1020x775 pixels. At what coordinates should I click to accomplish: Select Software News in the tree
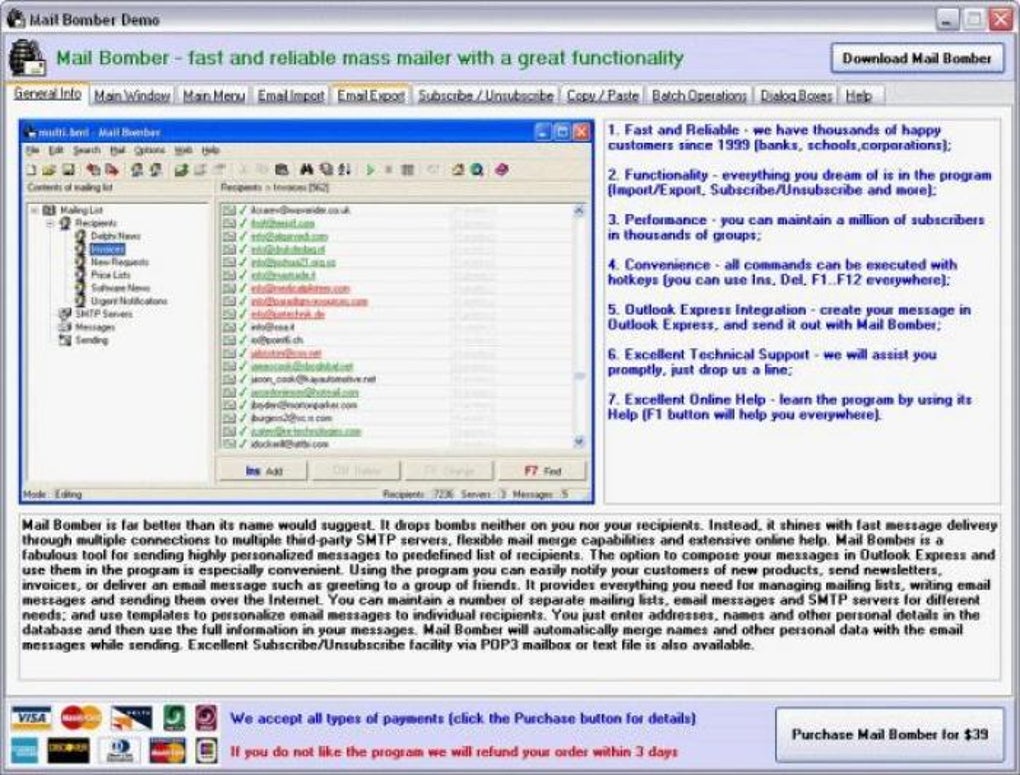[120, 288]
